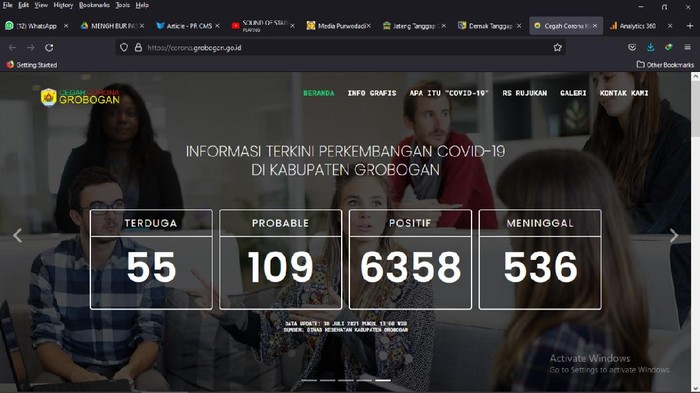Screen dimensions: 700x393
Task: Open the View menu
Action: tap(41, 5)
